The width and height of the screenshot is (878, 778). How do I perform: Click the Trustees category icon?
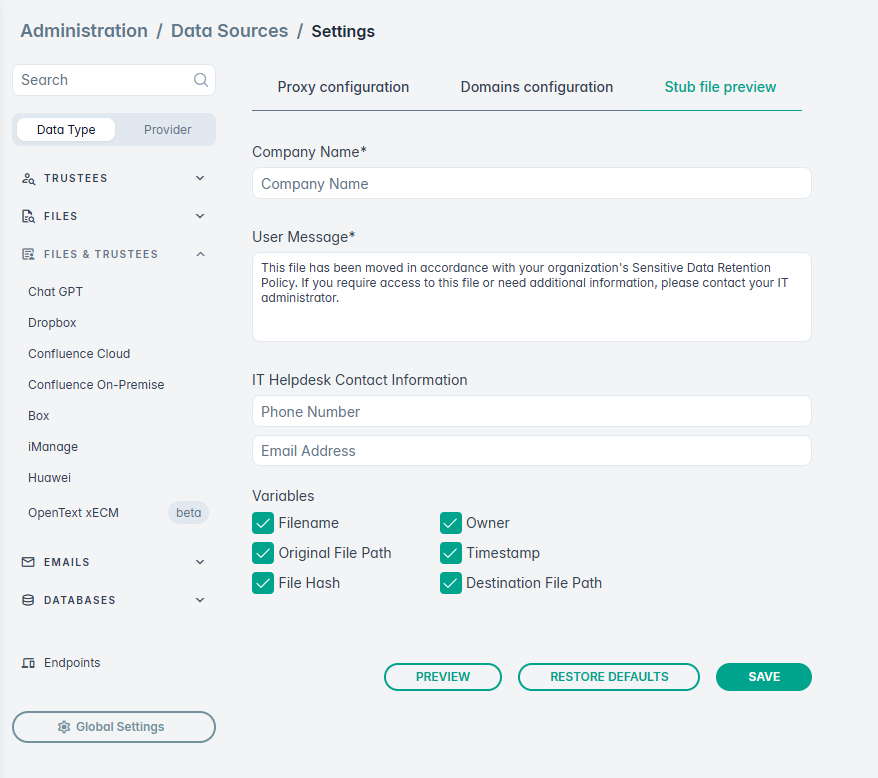pyautogui.click(x=28, y=178)
